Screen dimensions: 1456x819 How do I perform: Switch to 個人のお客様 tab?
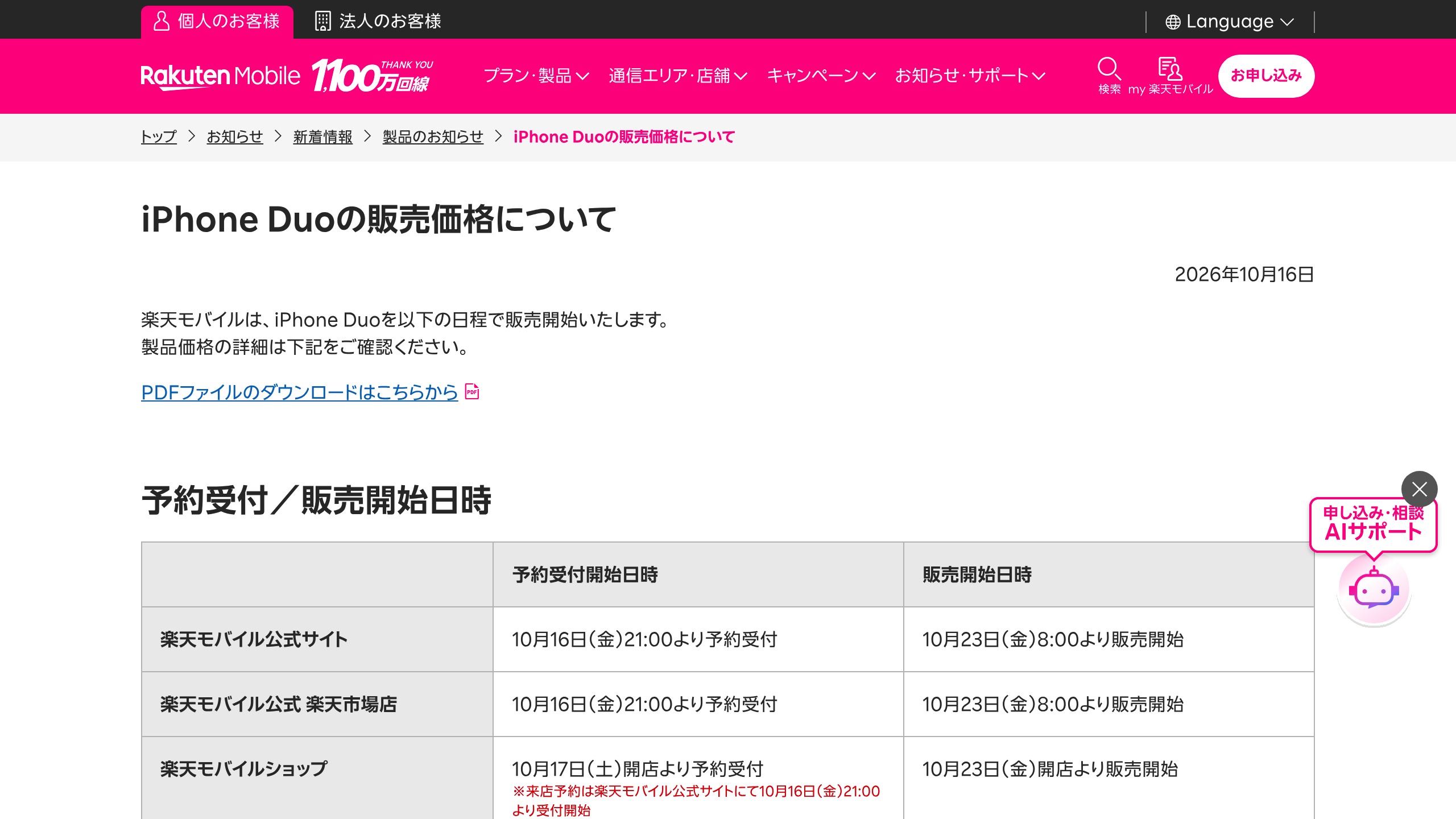tap(217, 22)
